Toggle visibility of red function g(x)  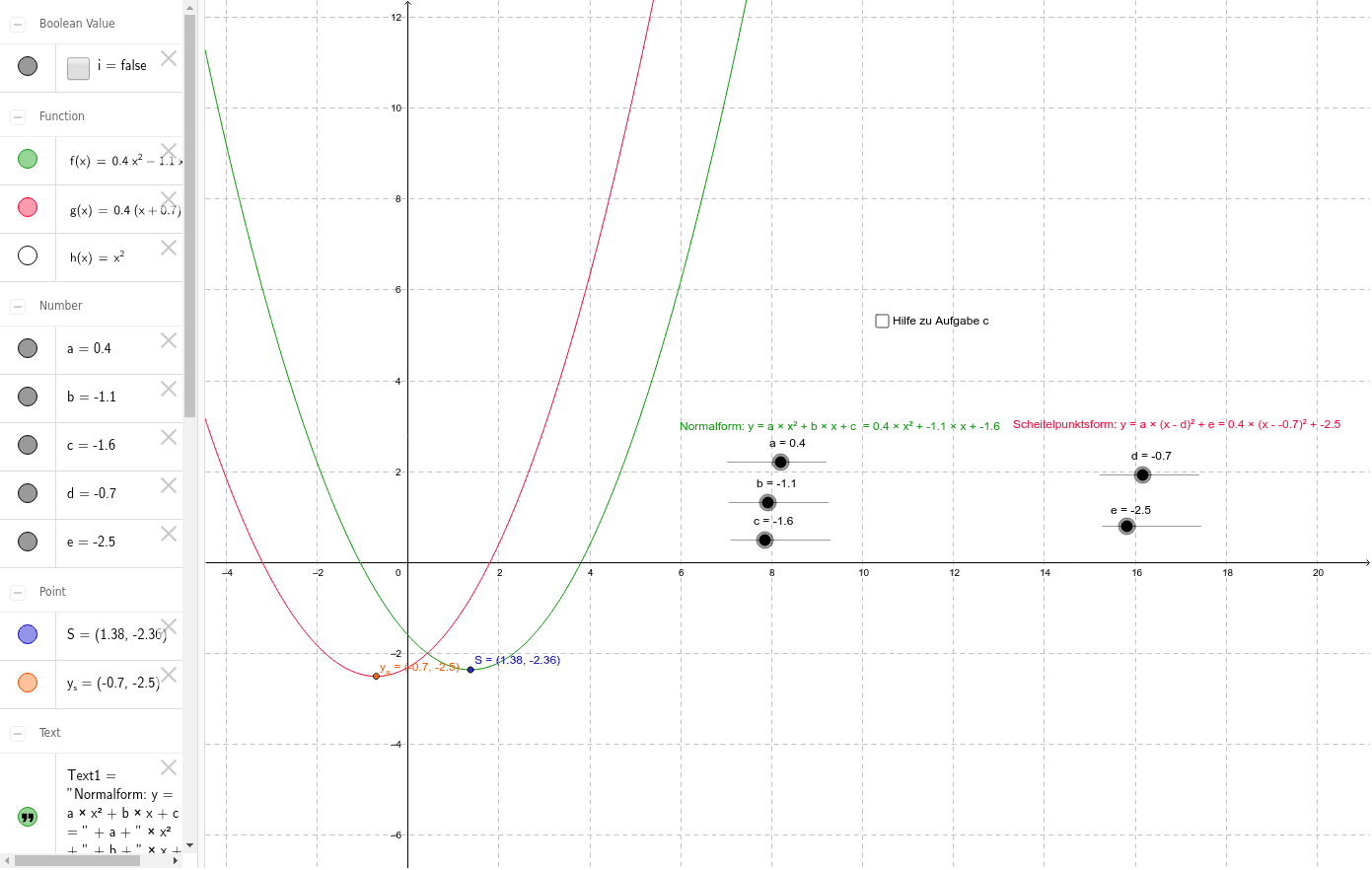click(28, 207)
